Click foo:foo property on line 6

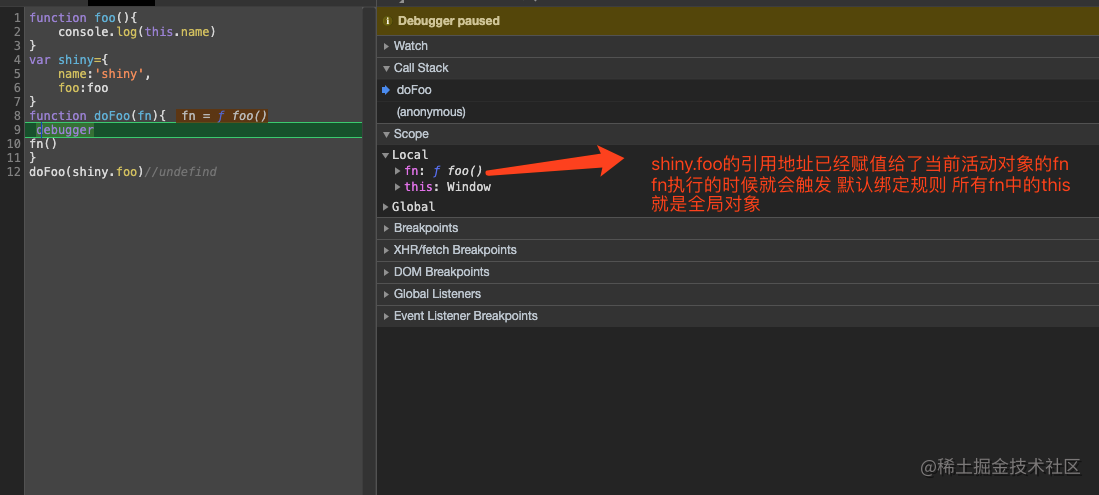83,88
